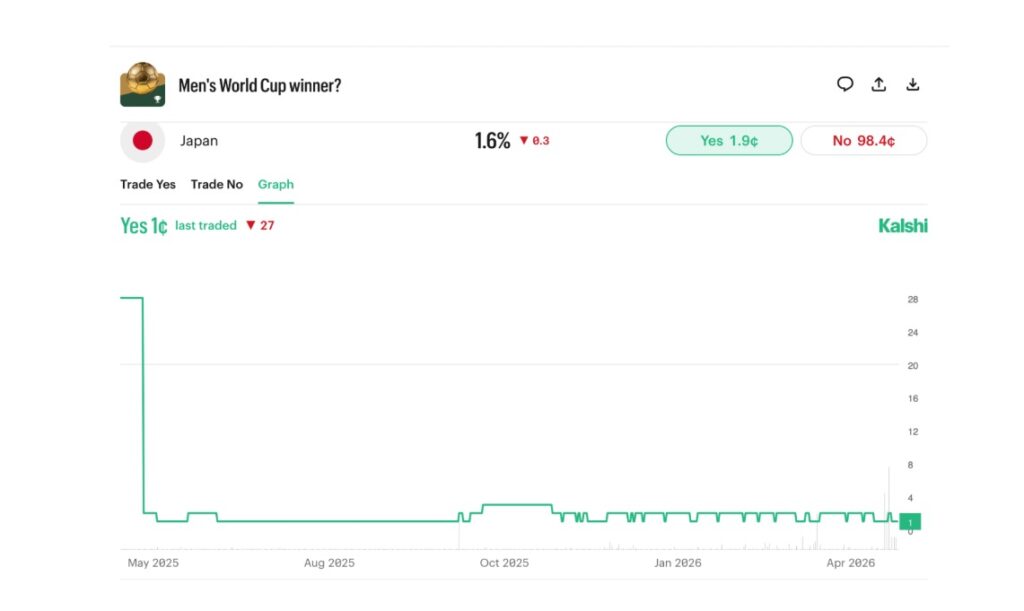This screenshot has width=1024, height=611.
Task: Click the Japan country label
Action: point(199,141)
